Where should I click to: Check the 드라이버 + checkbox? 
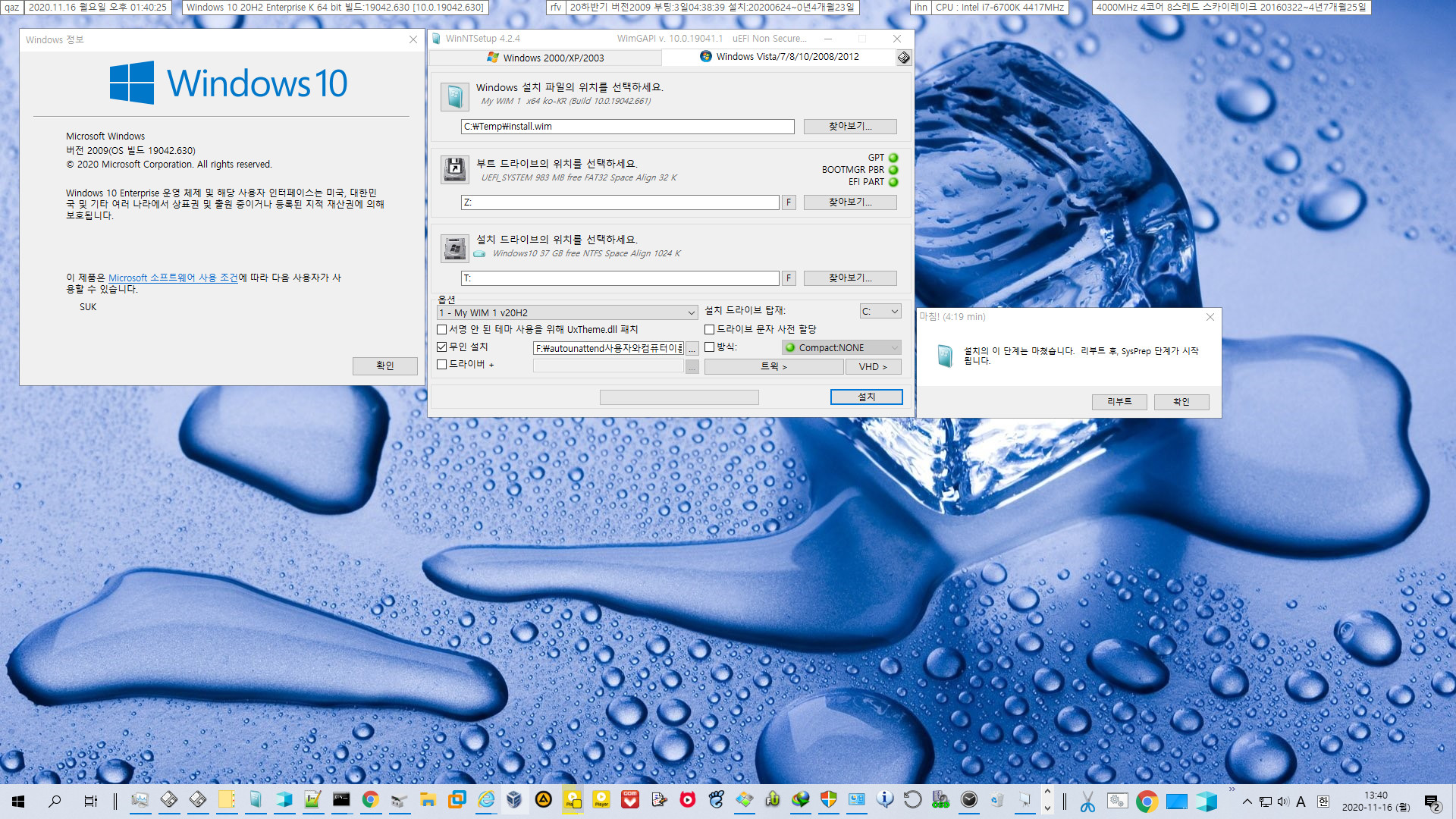[x=442, y=365]
